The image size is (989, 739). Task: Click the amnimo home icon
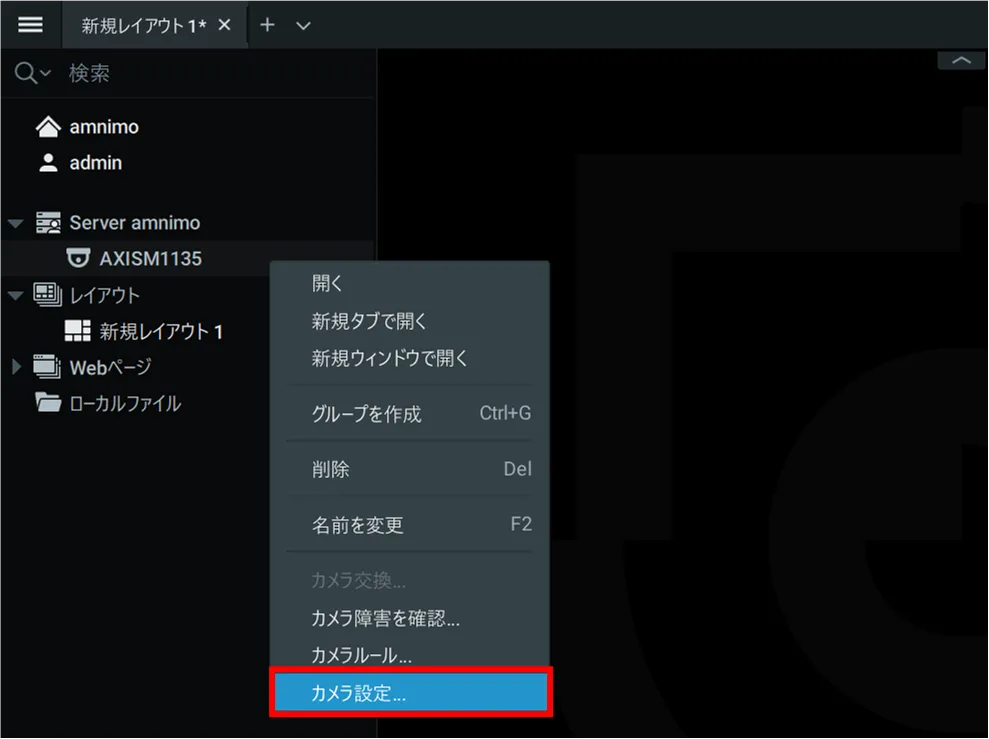tap(48, 127)
